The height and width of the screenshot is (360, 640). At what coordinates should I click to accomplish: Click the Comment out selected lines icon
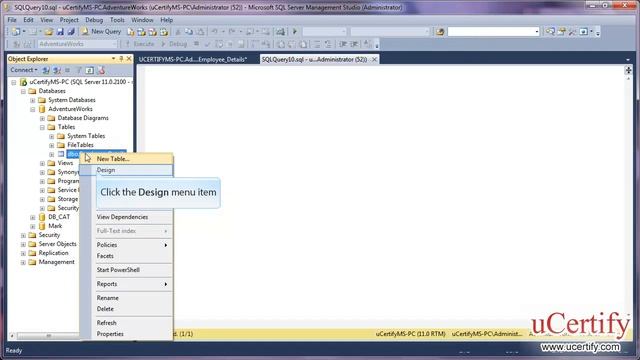tap(317, 44)
